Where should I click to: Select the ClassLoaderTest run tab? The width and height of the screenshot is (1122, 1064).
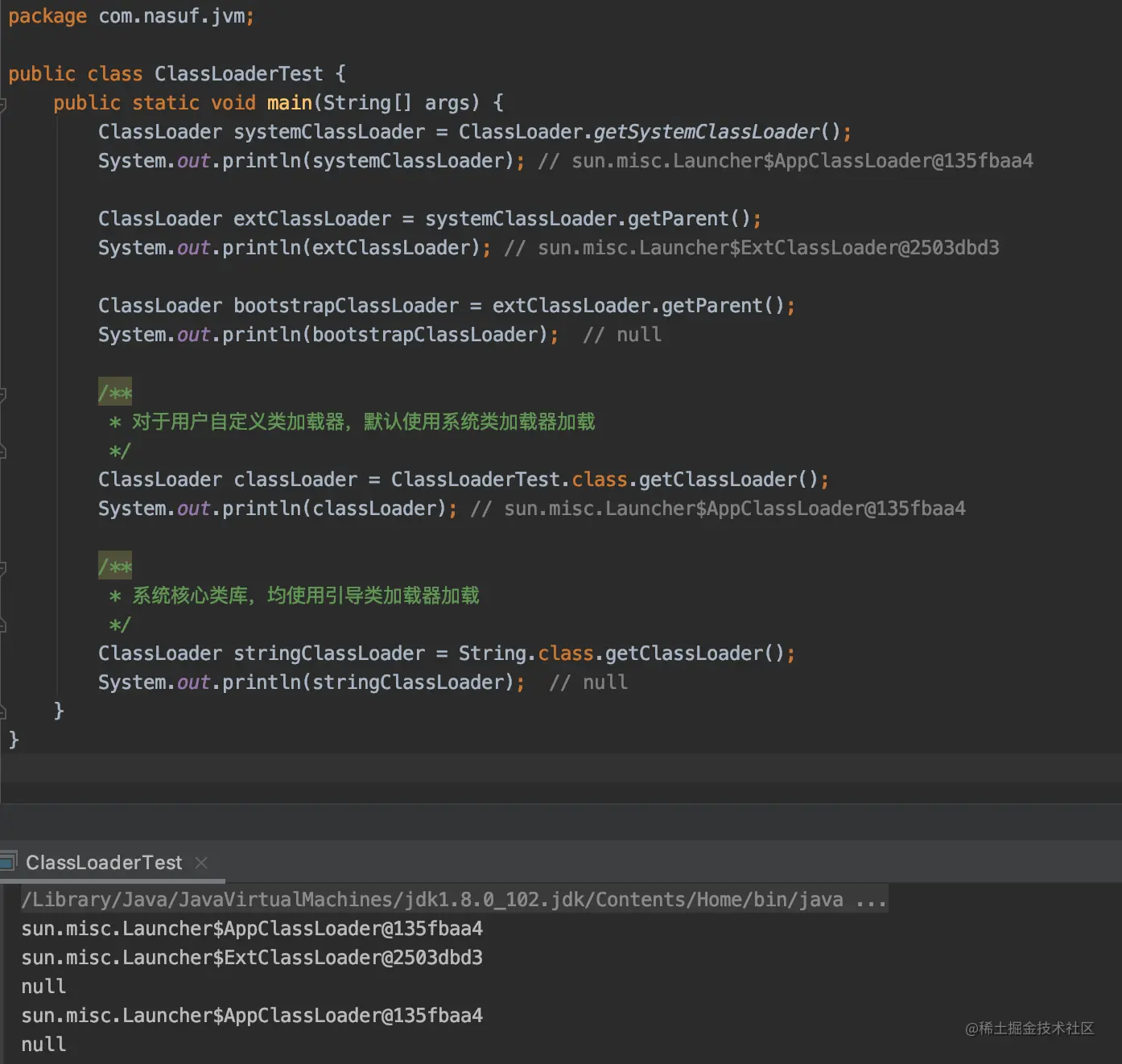pos(104,863)
